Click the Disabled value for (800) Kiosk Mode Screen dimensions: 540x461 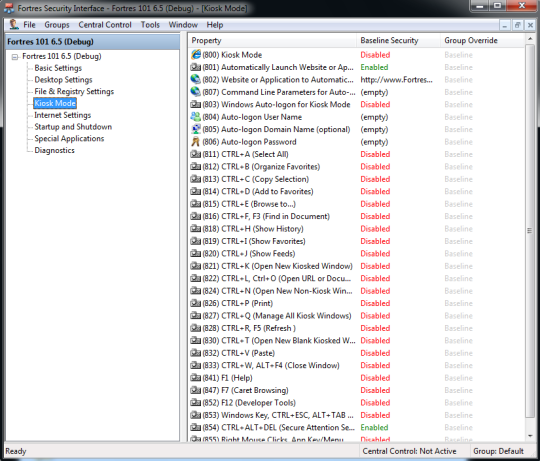pyautogui.click(x=375, y=55)
